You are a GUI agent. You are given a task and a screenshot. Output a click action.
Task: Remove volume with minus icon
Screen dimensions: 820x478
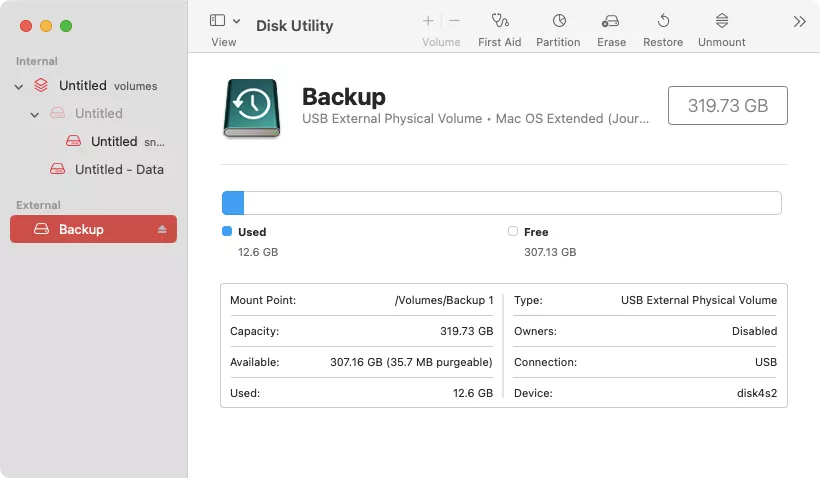(x=455, y=21)
